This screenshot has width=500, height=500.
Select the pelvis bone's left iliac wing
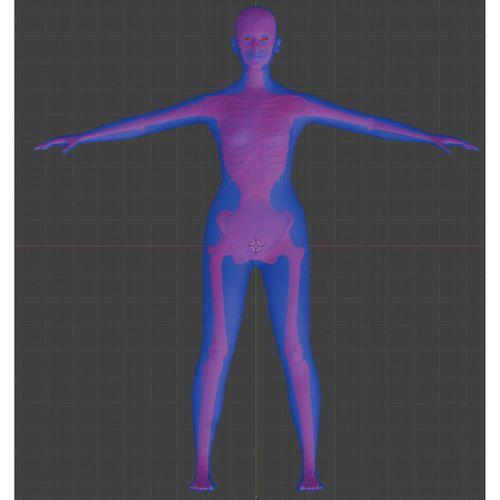pyautogui.click(x=229, y=227)
